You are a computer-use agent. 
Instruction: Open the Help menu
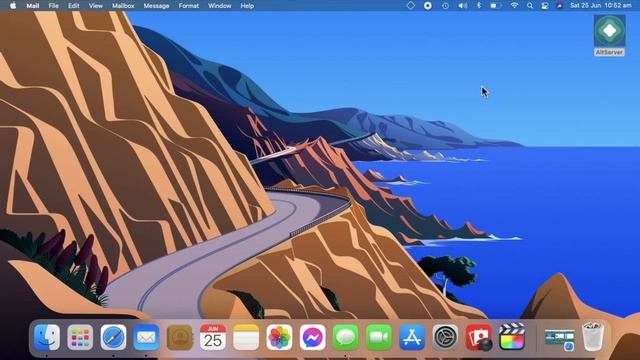pyautogui.click(x=247, y=6)
